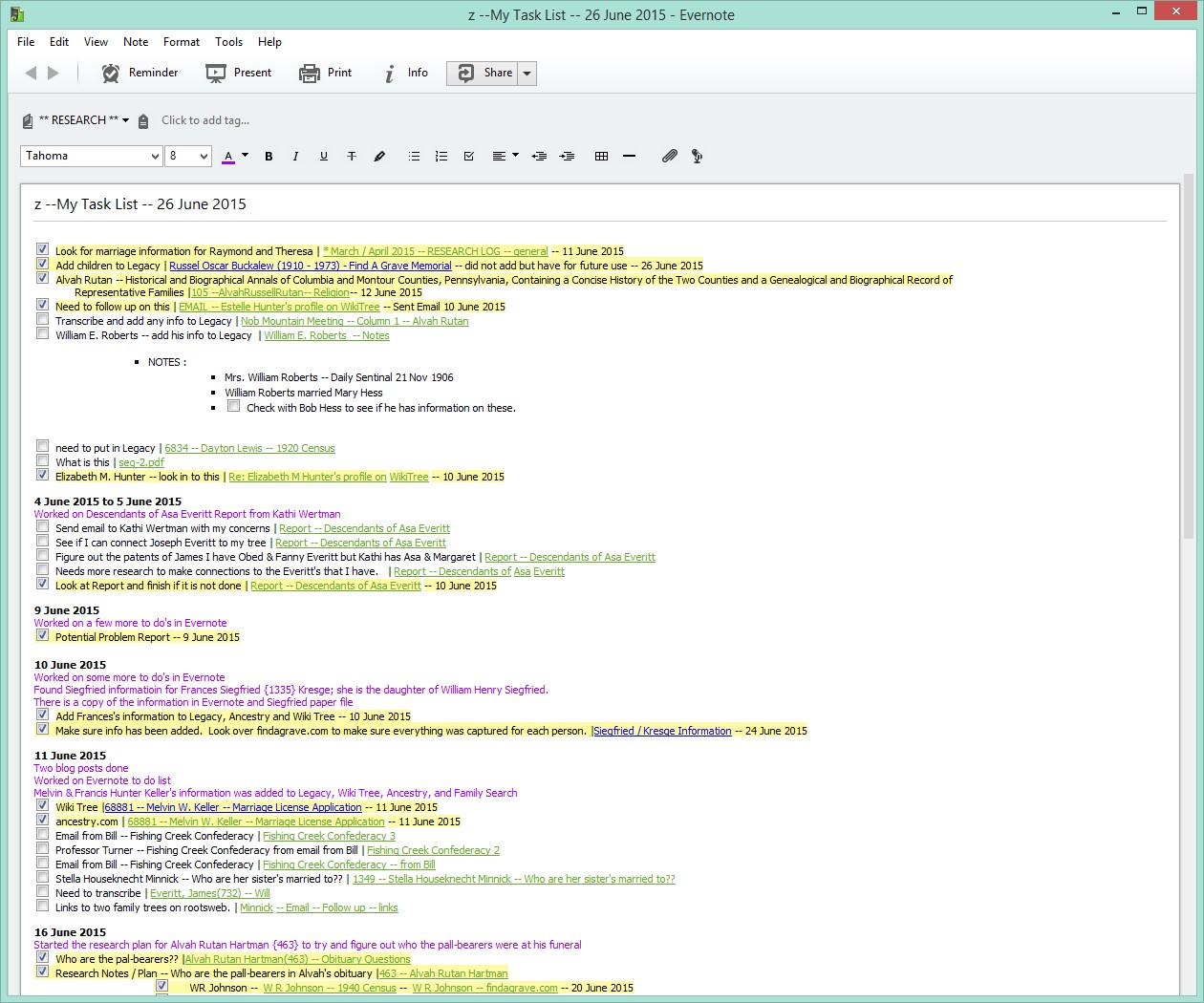Uncheck 'Look for marriage information for Raymond' checkbox
The height and width of the screenshot is (1003, 1204).
point(42,249)
